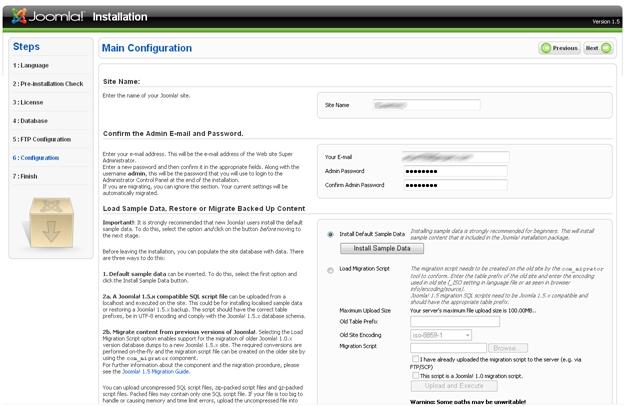
Task: Focus the Site Name input field
Action: 427,105
